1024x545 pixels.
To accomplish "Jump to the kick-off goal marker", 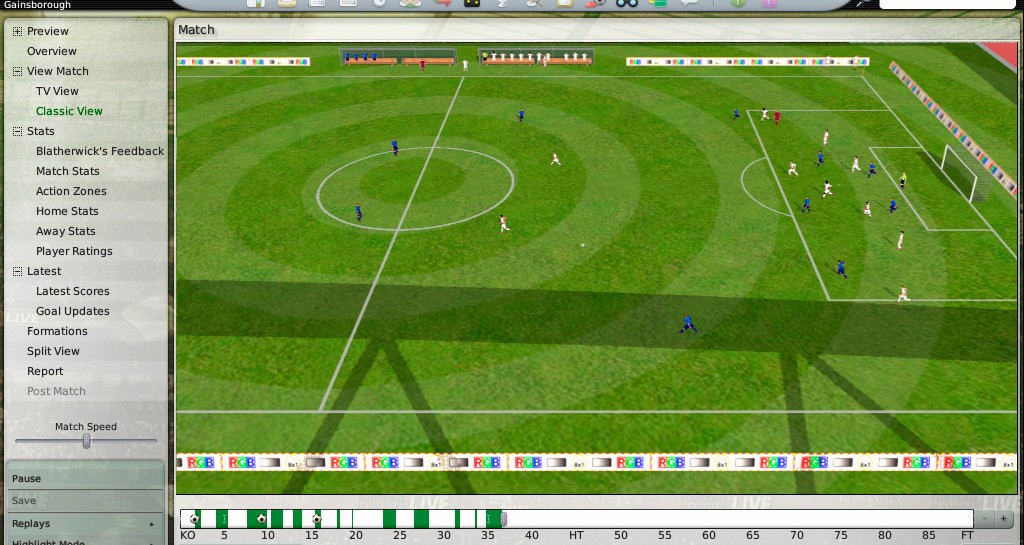I will (194, 520).
